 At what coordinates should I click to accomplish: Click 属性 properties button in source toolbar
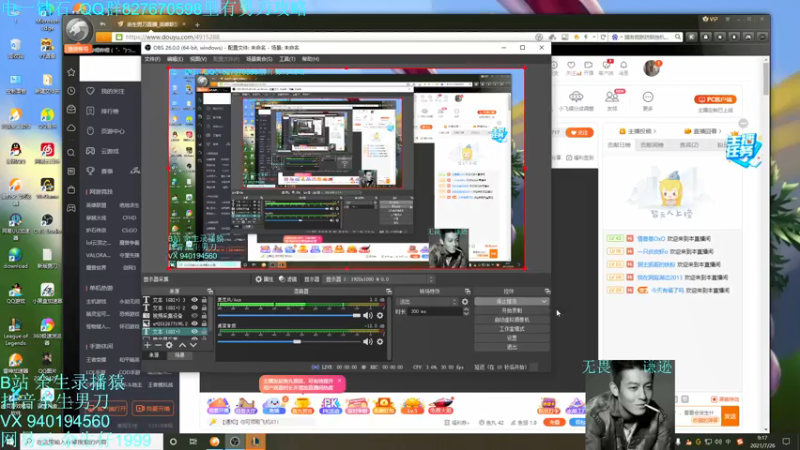264,279
